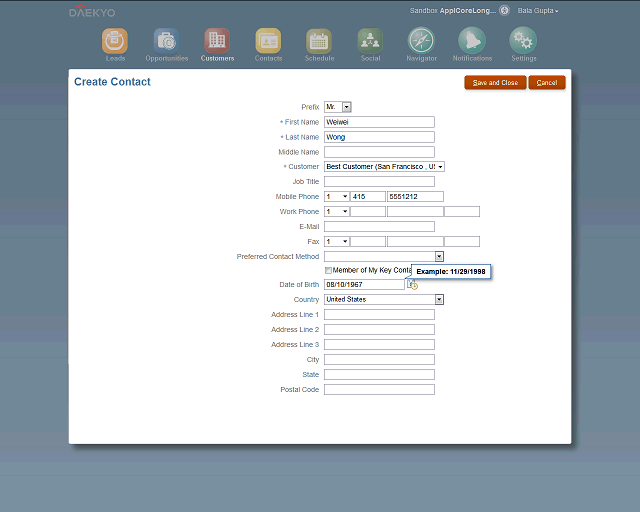Image resolution: width=640 pixels, height=512 pixels.
Task: Click the First Name field
Action: pos(379,122)
